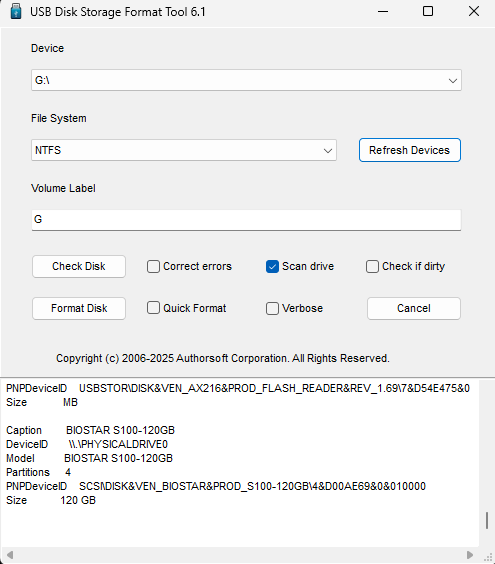Minimize the USB Disk Storage Format Tool window
This screenshot has height=564, width=495.
[383, 12]
